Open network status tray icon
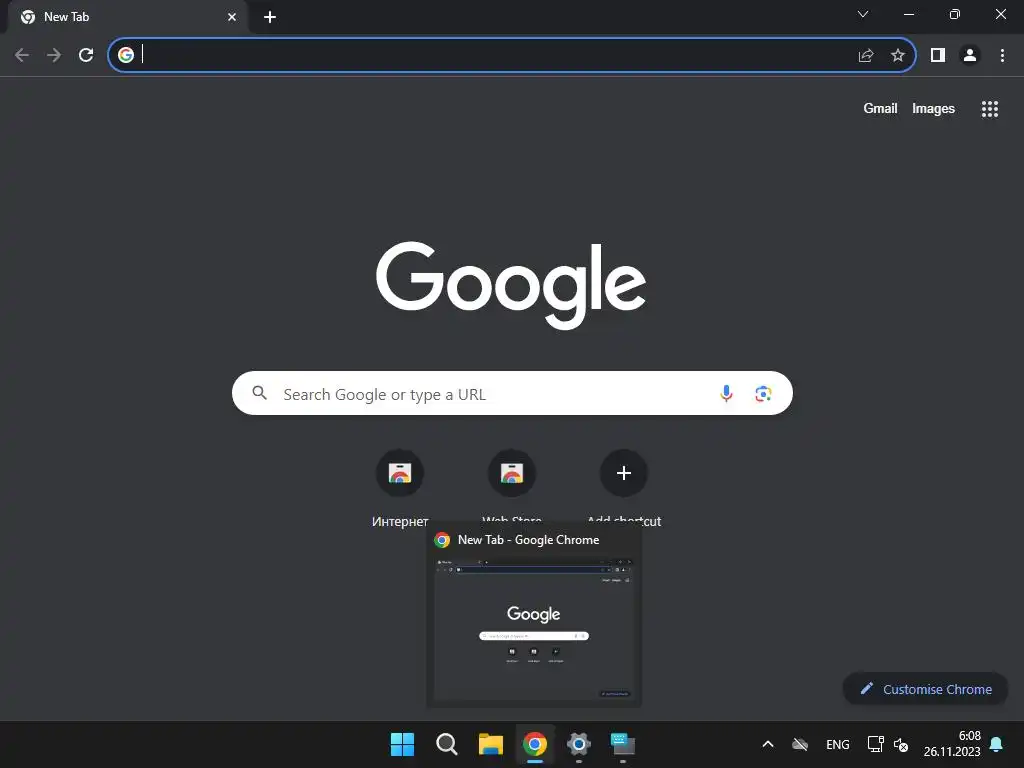 (875, 744)
